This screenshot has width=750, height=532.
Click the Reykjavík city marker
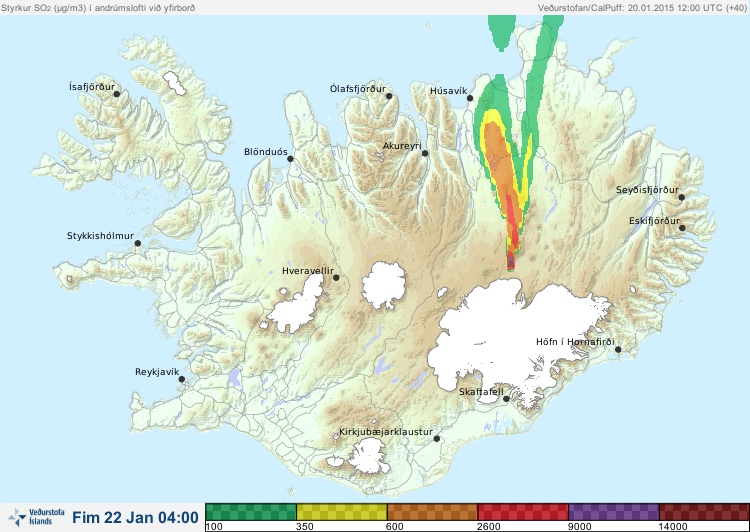pos(182,379)
